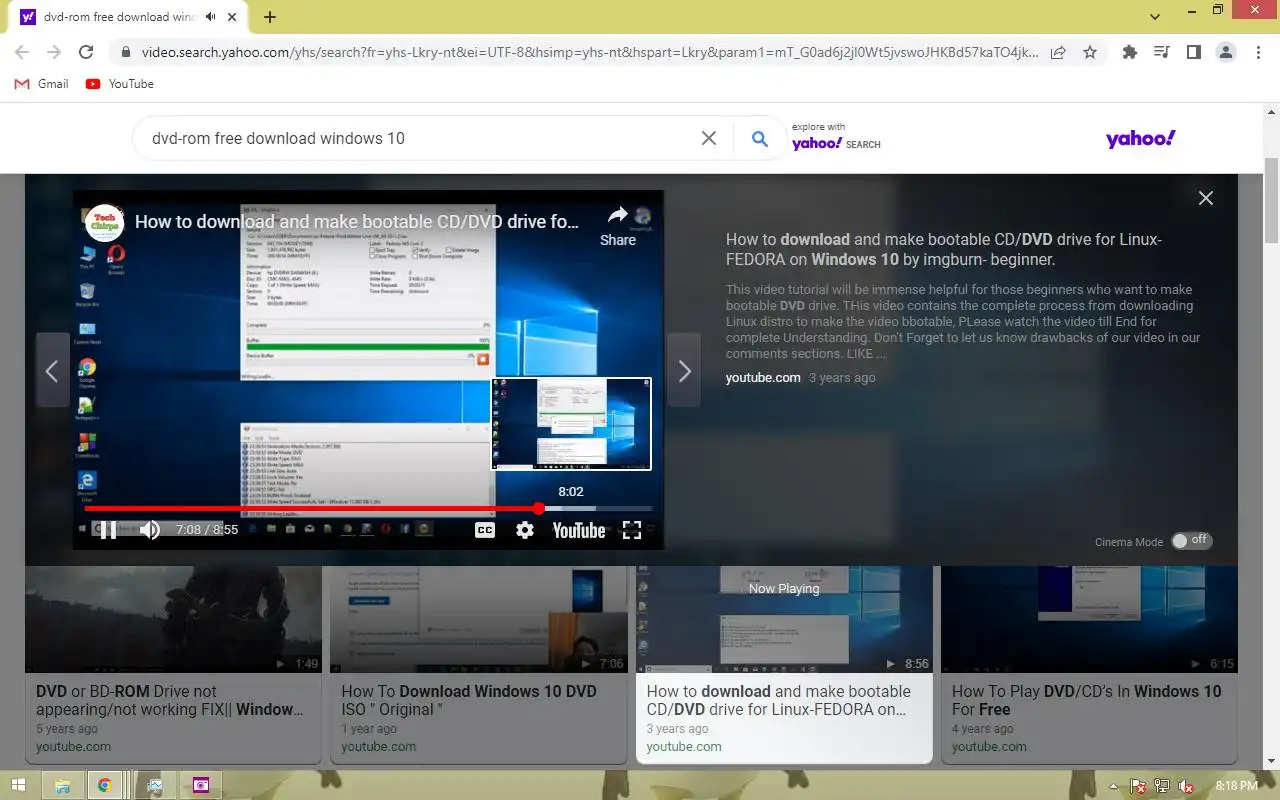Click the taskbar clock 8:18 PM
This screenshot has width=1280, height=800.
point(1237,786)
